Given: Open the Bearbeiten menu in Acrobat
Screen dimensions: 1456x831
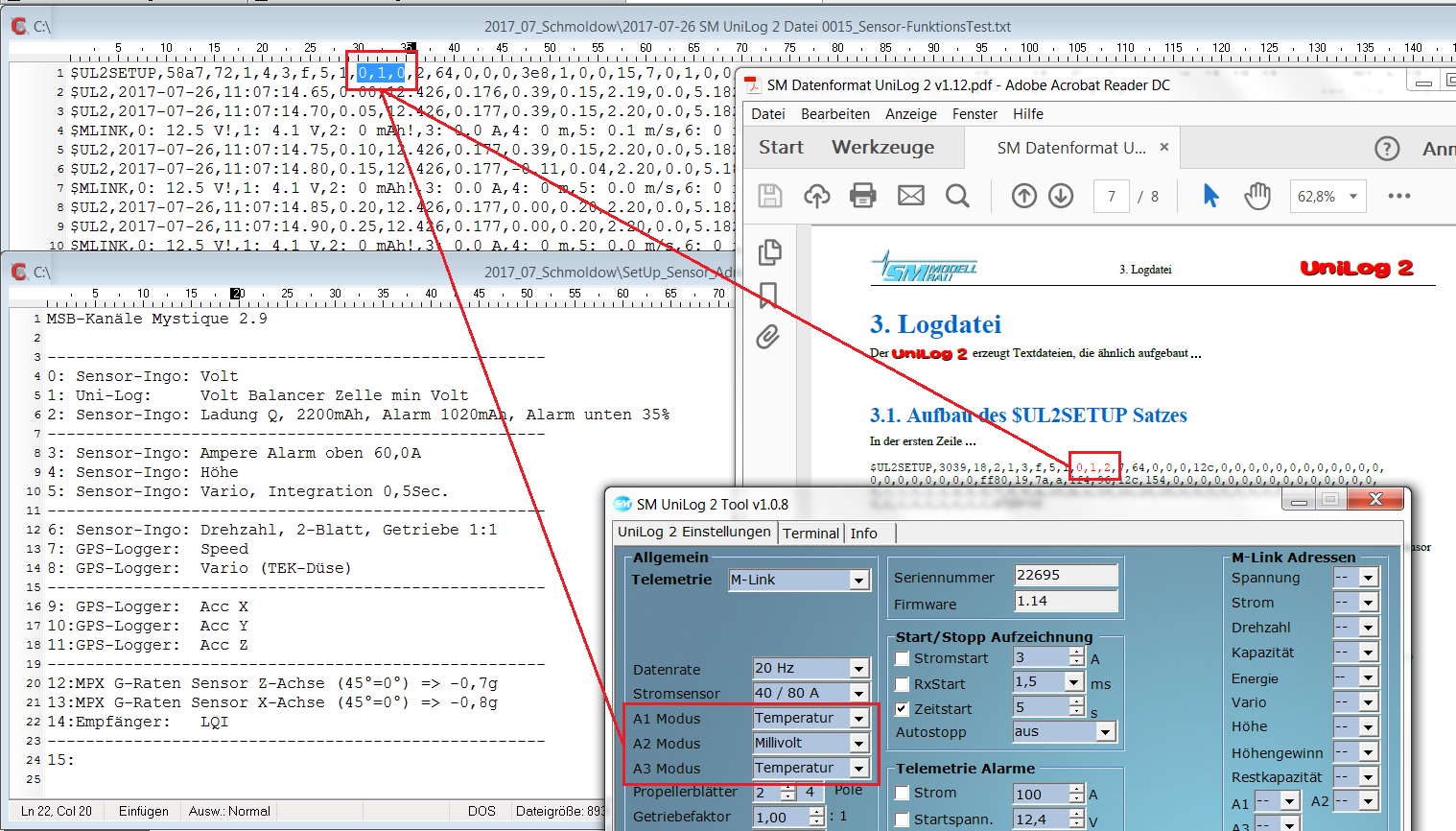Looking at the screenshot, I should [x=835, y=113].
